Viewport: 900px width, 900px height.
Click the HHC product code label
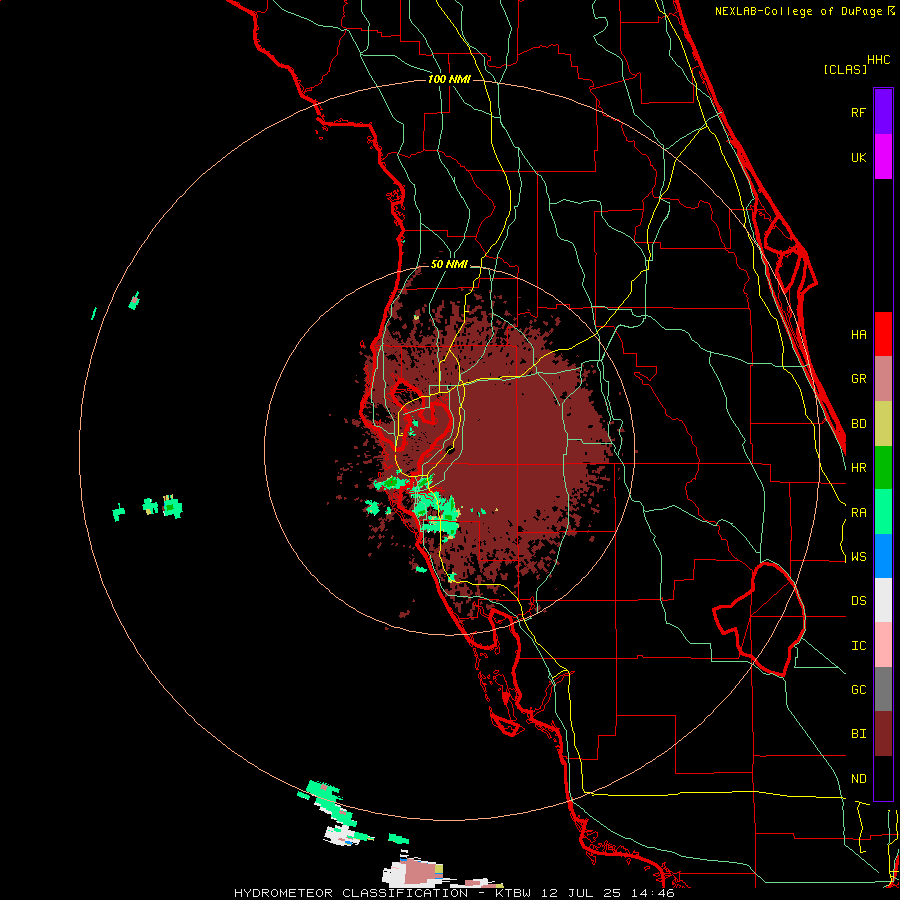[878, 60]
